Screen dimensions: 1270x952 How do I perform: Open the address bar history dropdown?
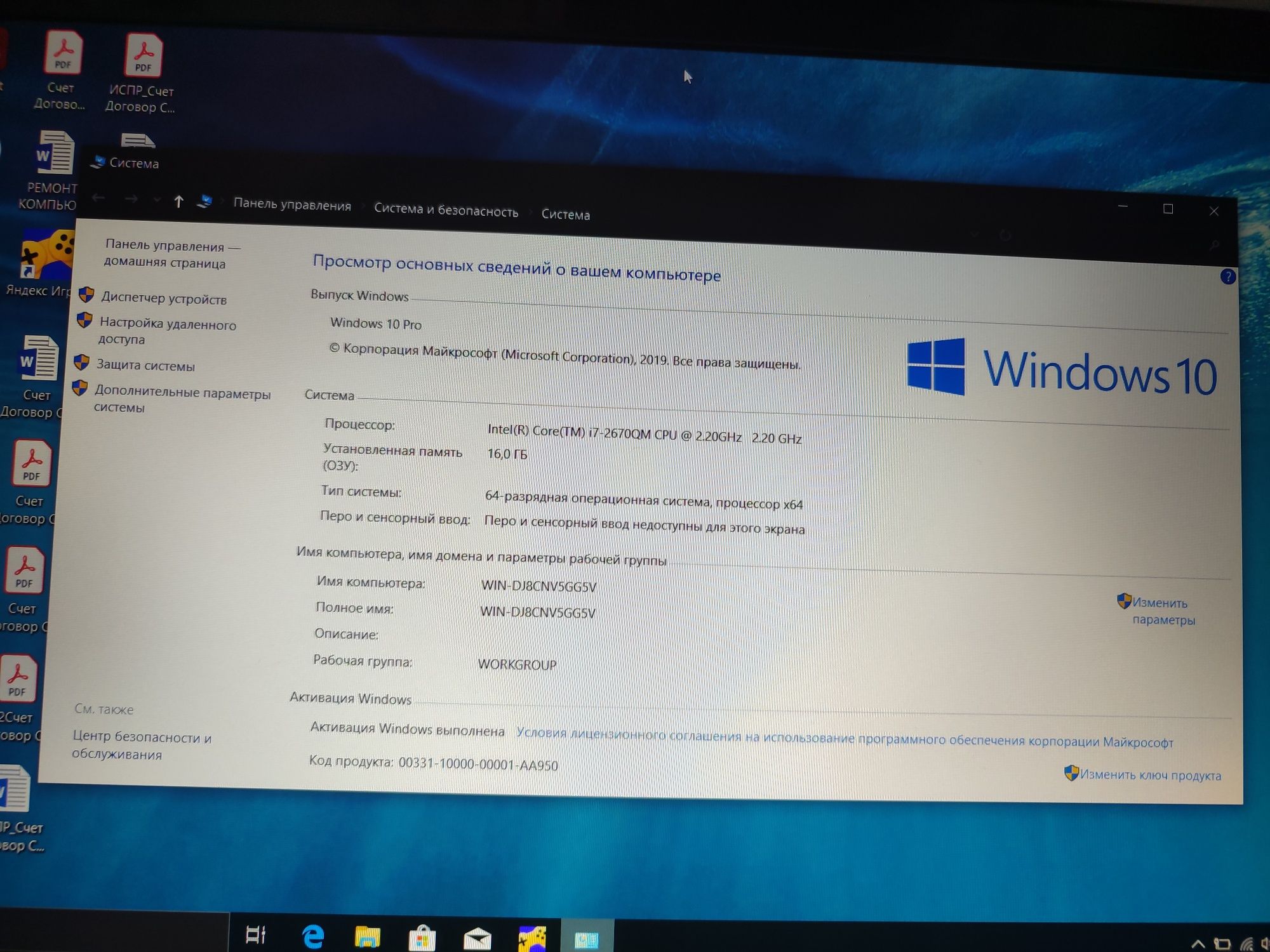(974, 235)
